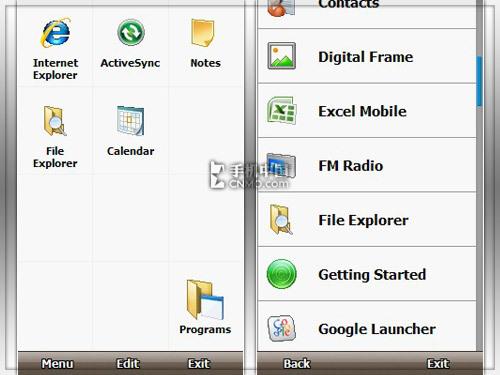Select the Digital Frame icon
Screen dimensions: 500x375
coord(282,56)
